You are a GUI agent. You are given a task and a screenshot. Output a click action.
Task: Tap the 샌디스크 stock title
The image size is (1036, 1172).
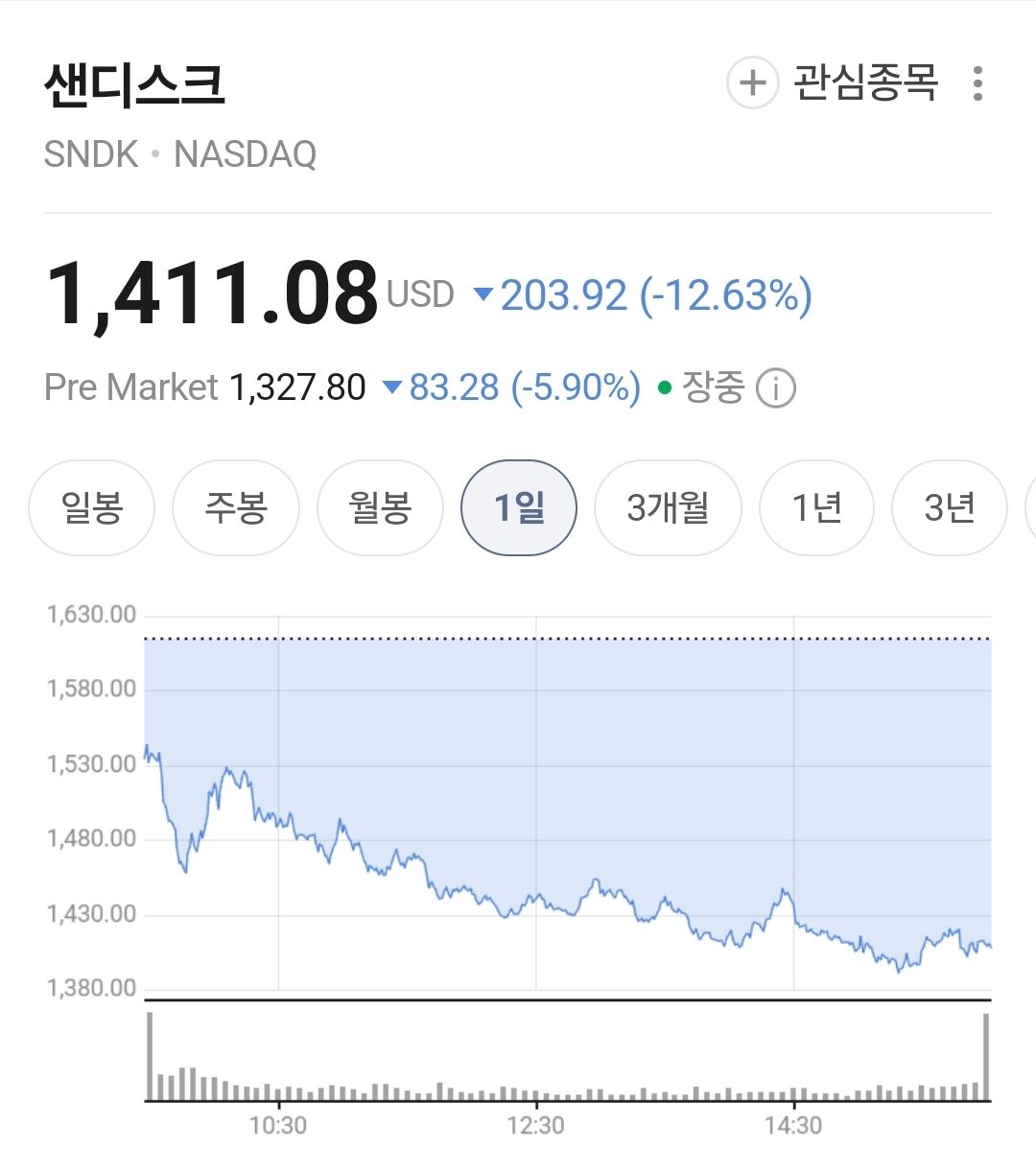pyautogui.click(x=134, y=84)
